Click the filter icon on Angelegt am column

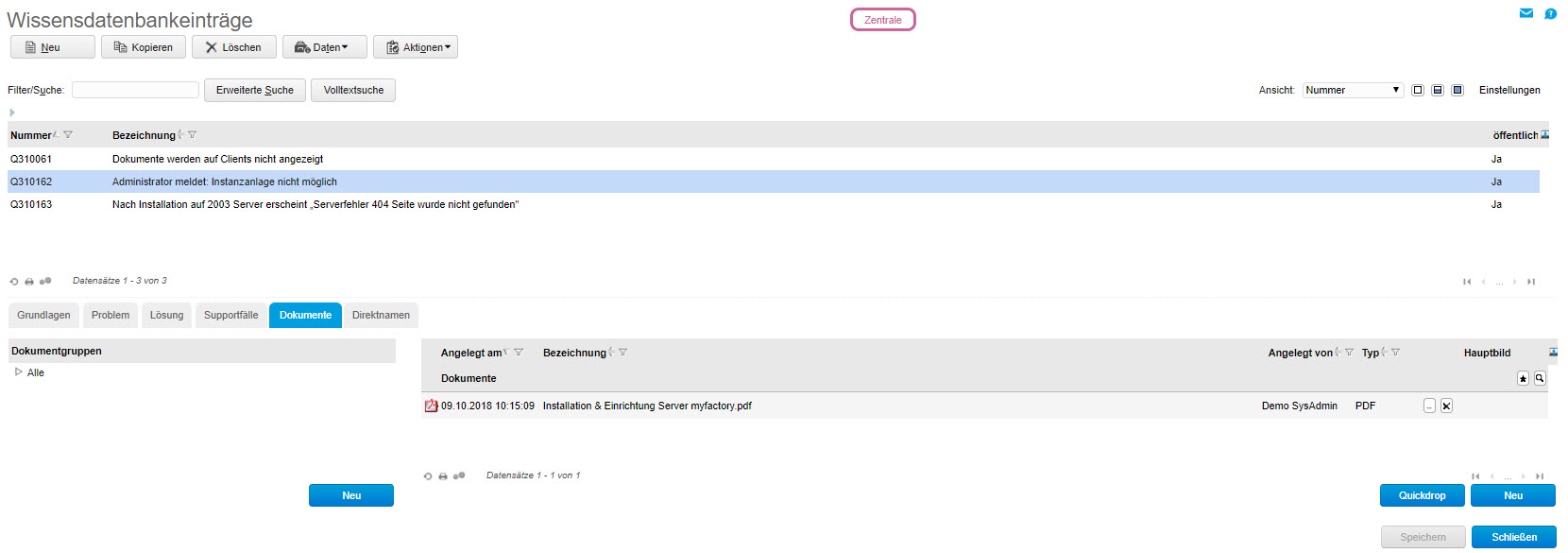point(519,353)
